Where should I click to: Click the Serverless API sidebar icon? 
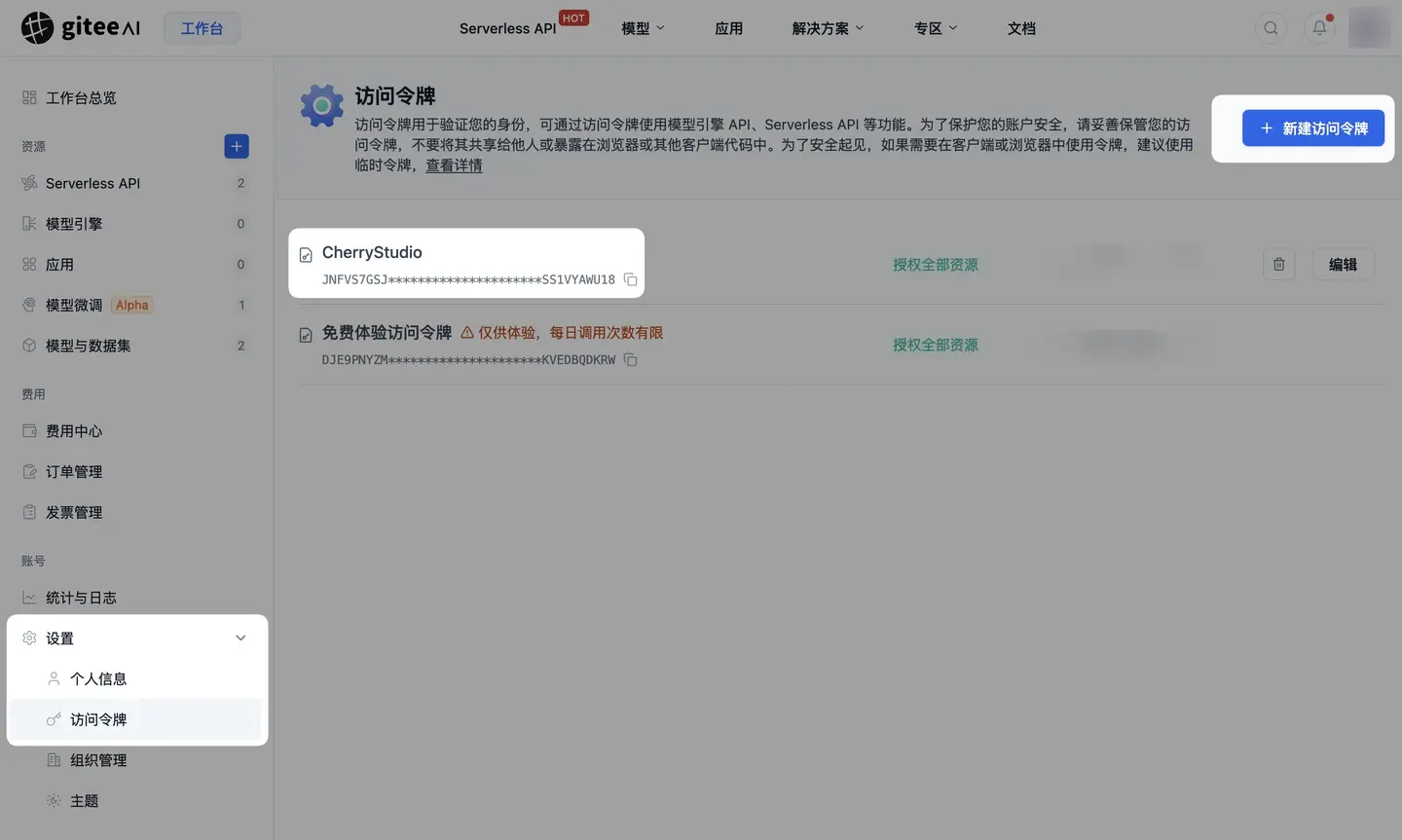(x=29, y=183)
